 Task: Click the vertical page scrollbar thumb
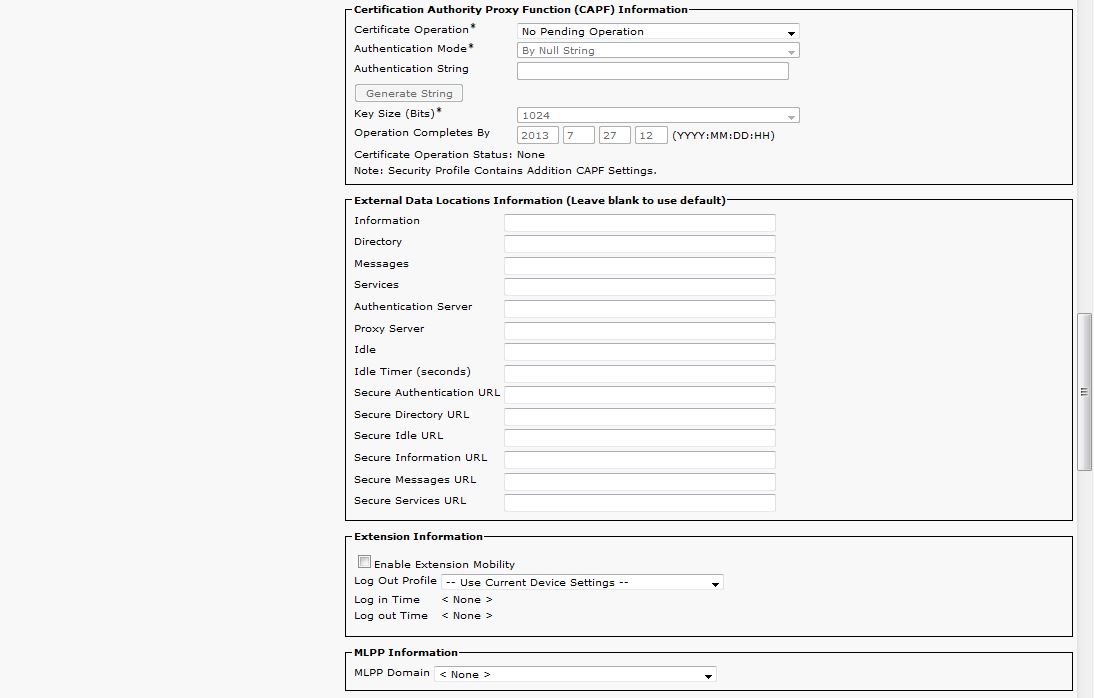click(1084, 392)
